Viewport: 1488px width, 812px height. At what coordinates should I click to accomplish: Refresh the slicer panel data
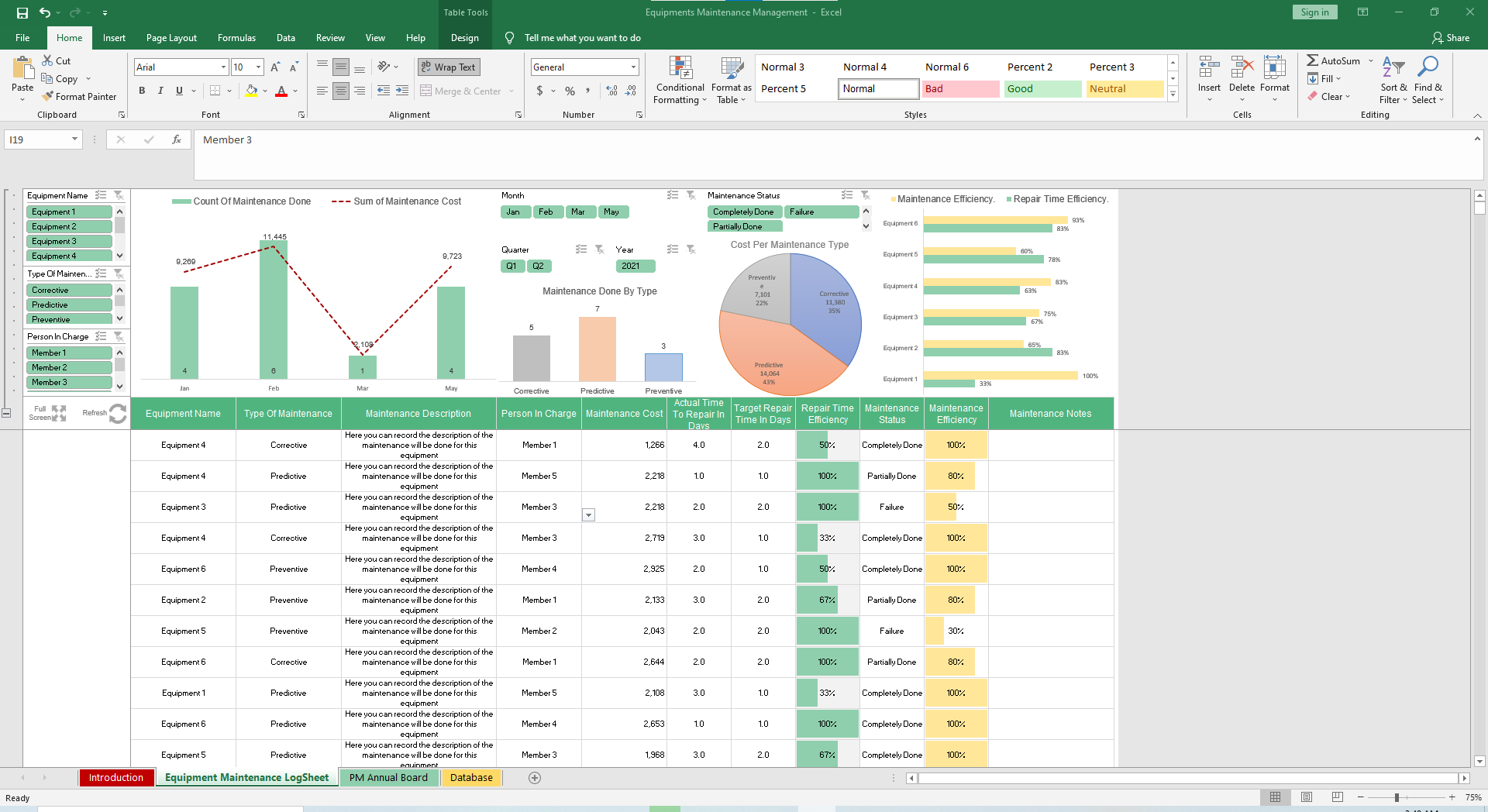pos(116,414)
